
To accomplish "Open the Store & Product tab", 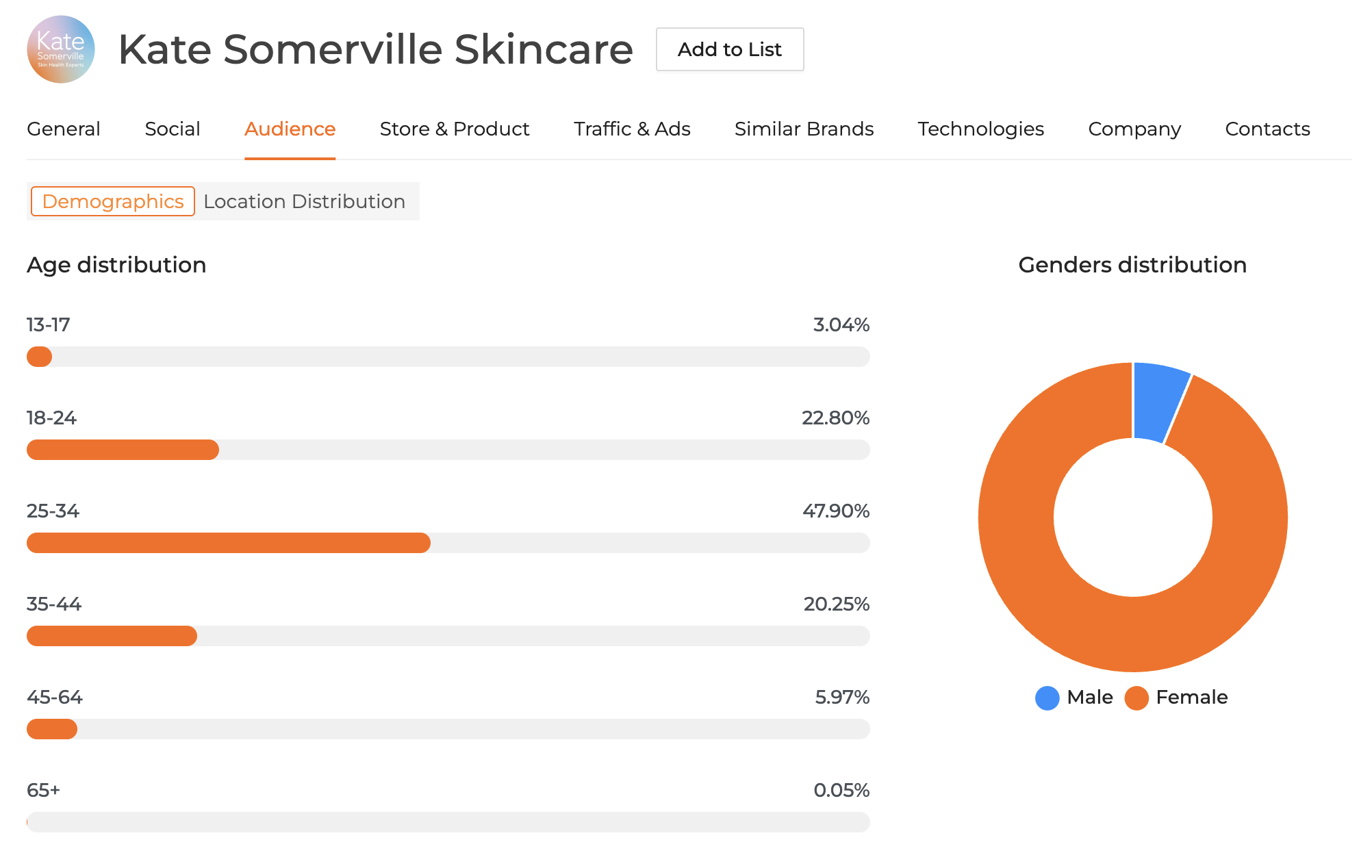I will coord(454,129).
